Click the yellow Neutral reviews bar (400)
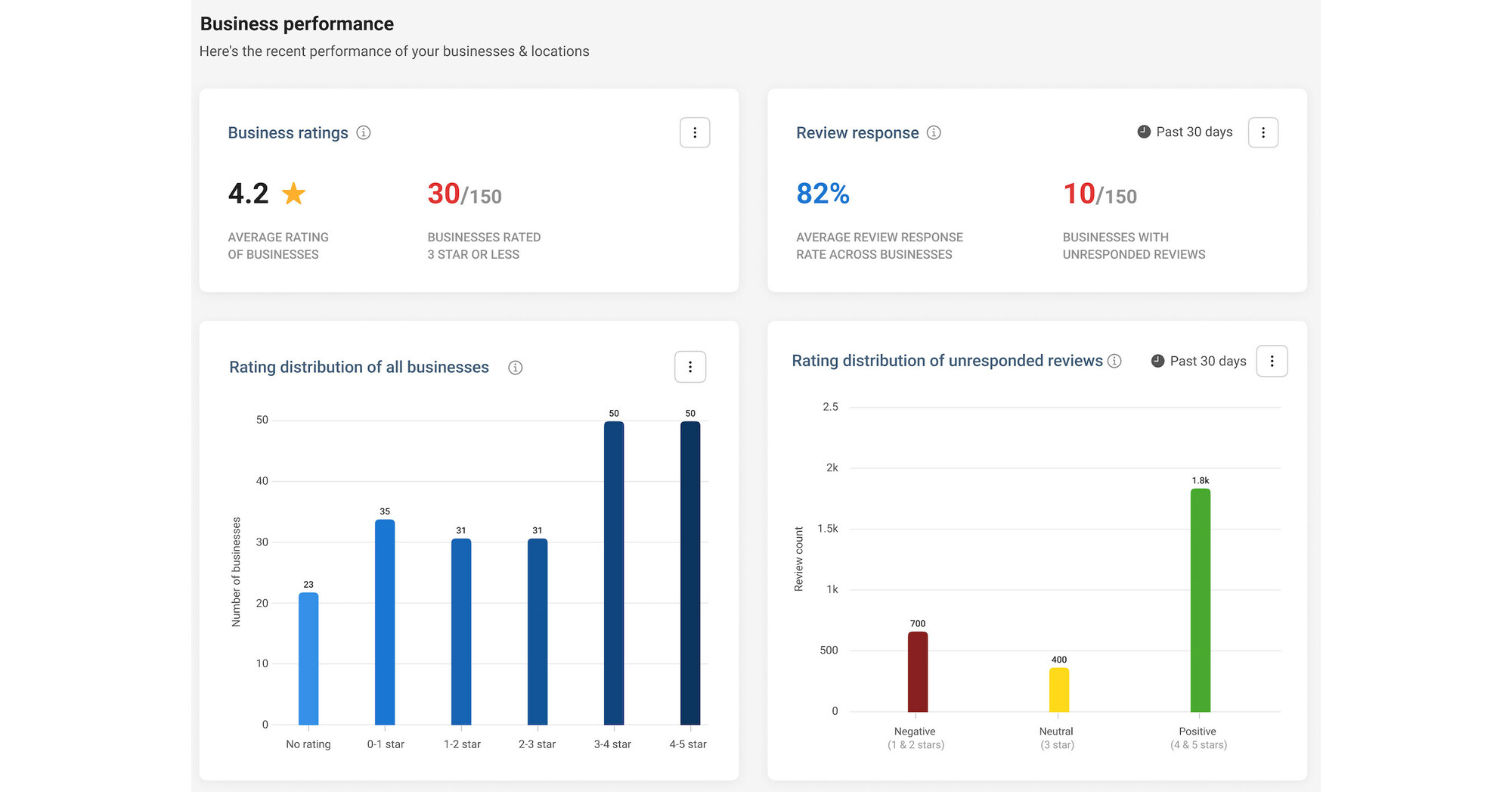This screenshot has width=1512, height=792. click(1059, 690)
